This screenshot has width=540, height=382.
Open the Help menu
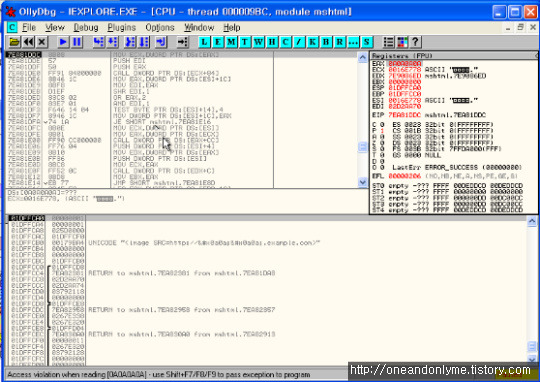[x=232, y=27]
